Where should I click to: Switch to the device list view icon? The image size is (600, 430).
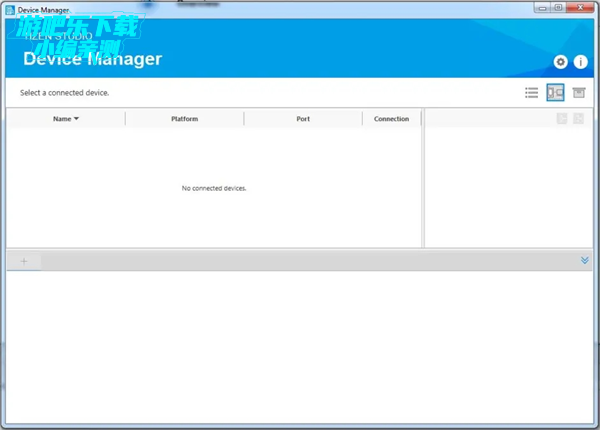click(x=532, y=92)
